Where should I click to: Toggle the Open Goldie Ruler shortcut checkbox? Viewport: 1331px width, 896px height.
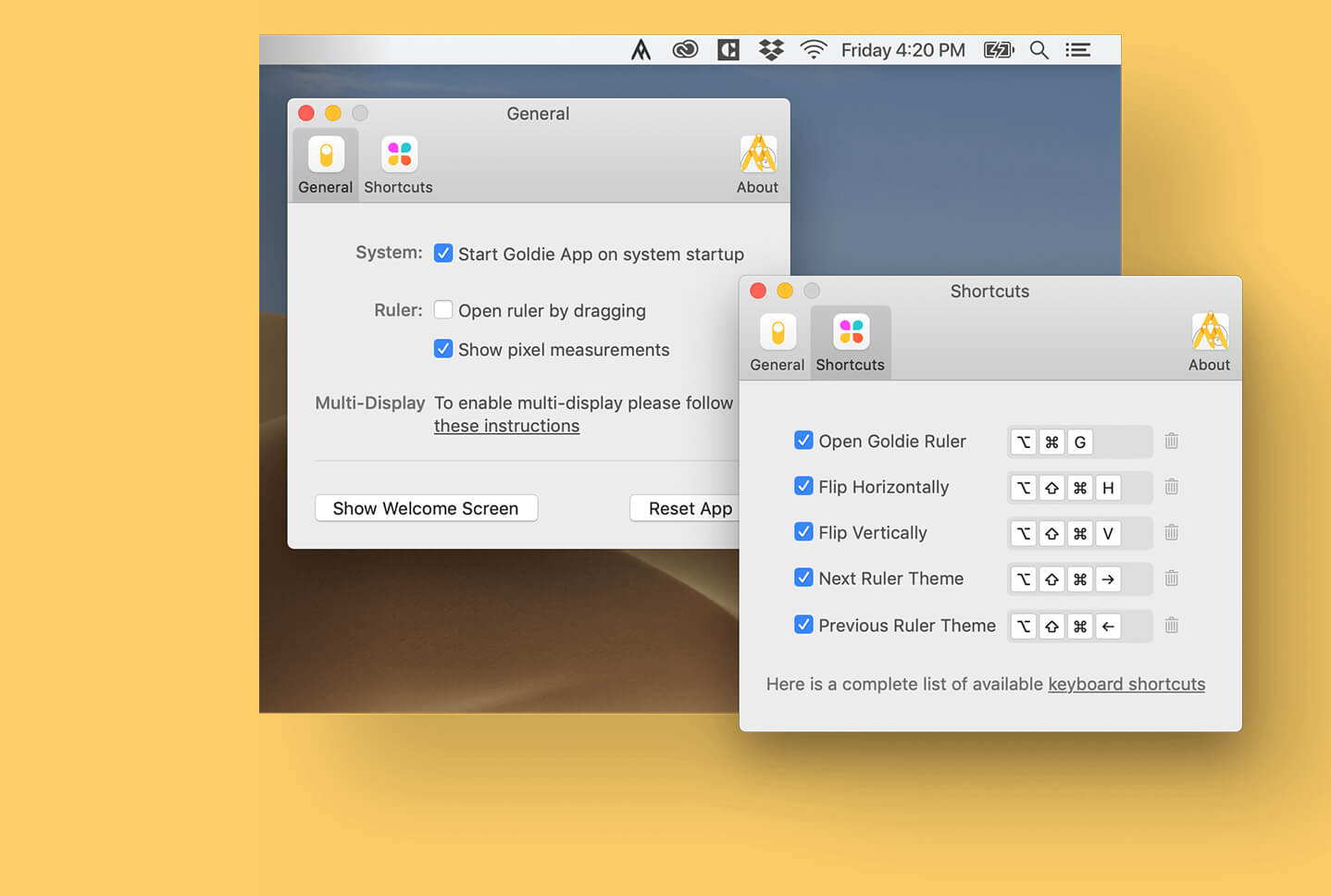(x=804, y=441)
